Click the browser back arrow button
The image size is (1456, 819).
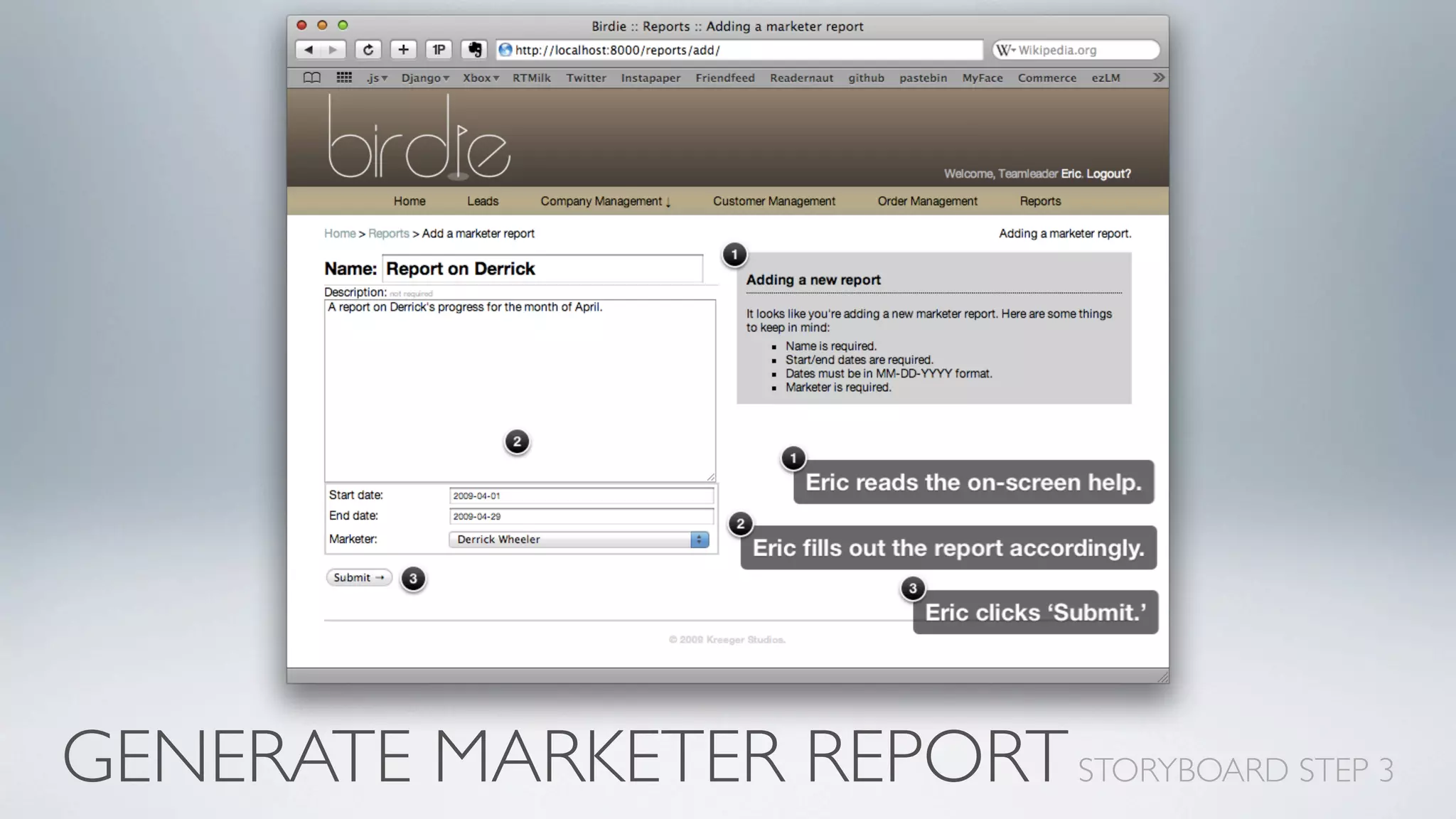(308, 50)
